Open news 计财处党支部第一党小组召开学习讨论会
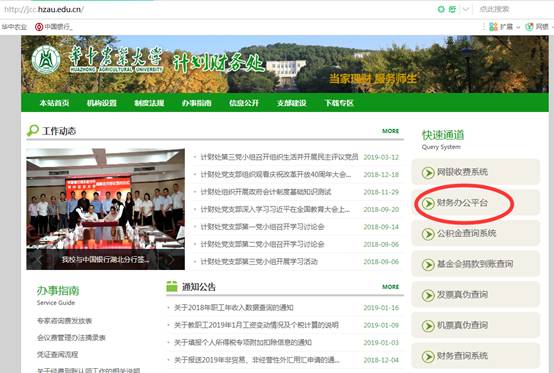Screen dimensions: 554x373 click(x=262, y=227)
